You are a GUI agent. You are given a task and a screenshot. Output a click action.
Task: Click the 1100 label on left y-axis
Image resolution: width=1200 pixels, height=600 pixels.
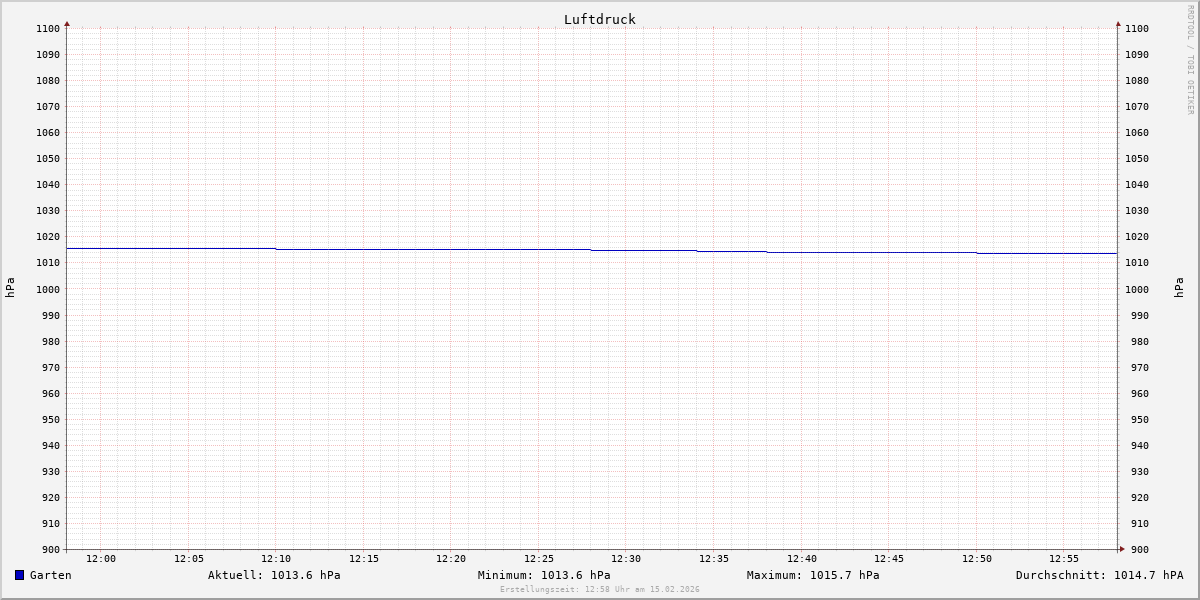tap(48, 29)
